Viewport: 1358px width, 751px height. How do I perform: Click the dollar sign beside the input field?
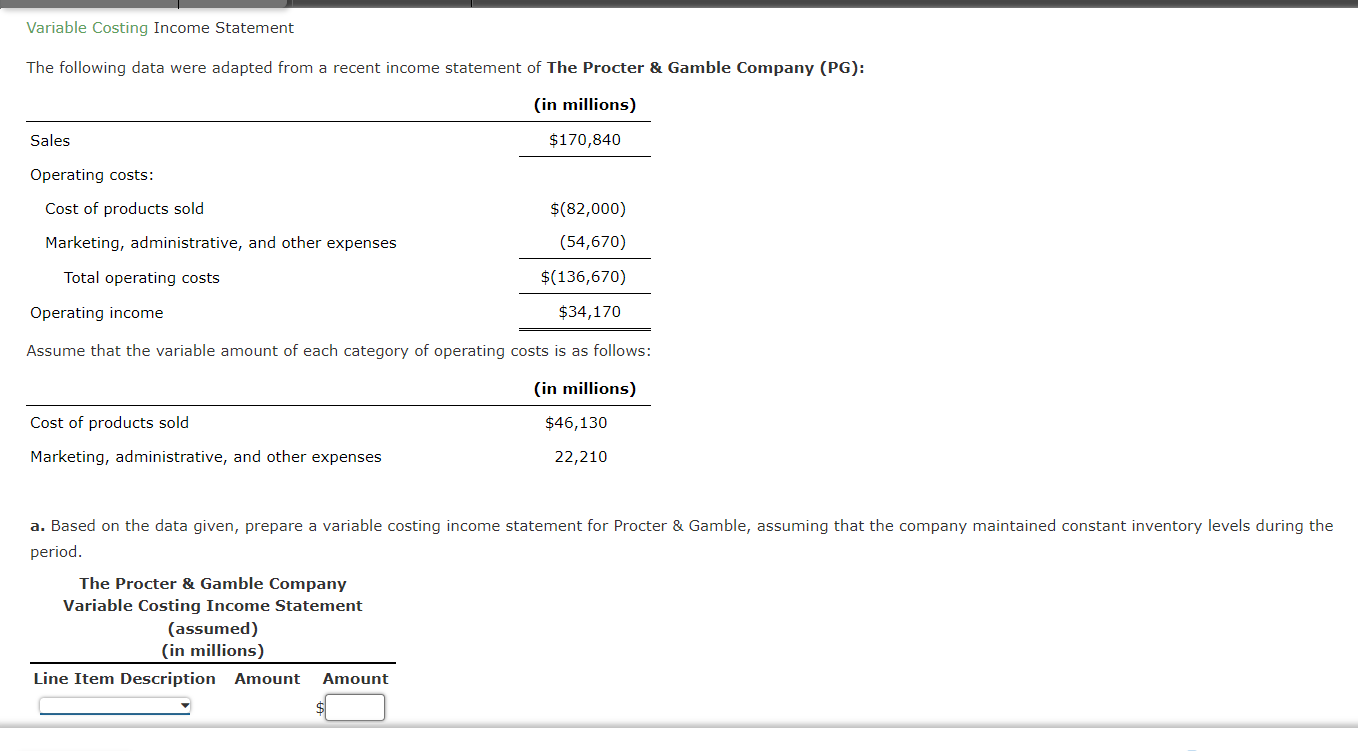[318, 707]
